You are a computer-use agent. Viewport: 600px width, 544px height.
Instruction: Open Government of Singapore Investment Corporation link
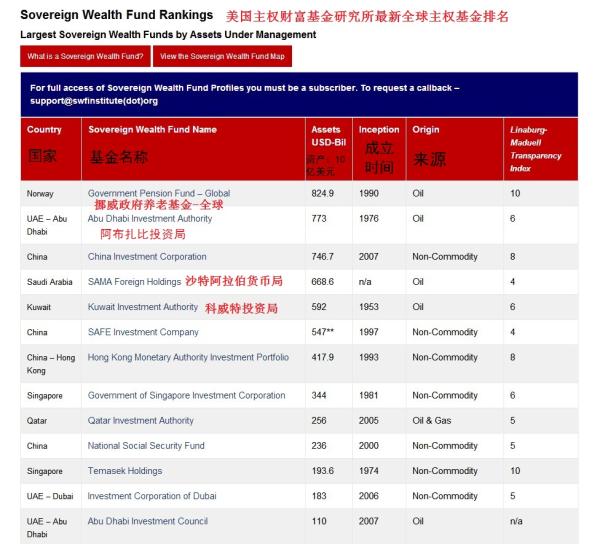186,396
